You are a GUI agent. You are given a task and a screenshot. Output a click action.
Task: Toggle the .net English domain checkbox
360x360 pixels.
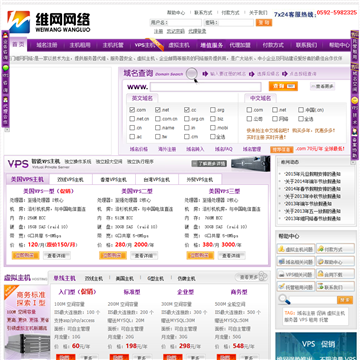(x=158, y=110)
